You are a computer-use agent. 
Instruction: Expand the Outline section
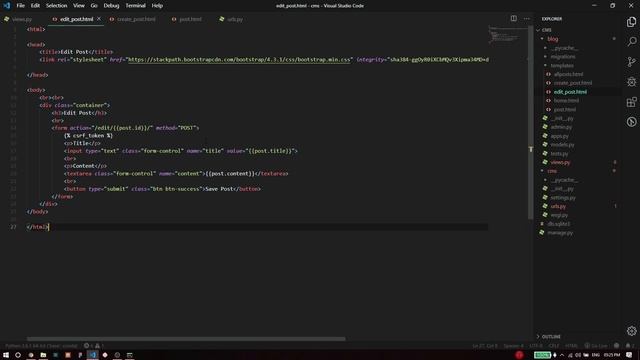(551, 337)
